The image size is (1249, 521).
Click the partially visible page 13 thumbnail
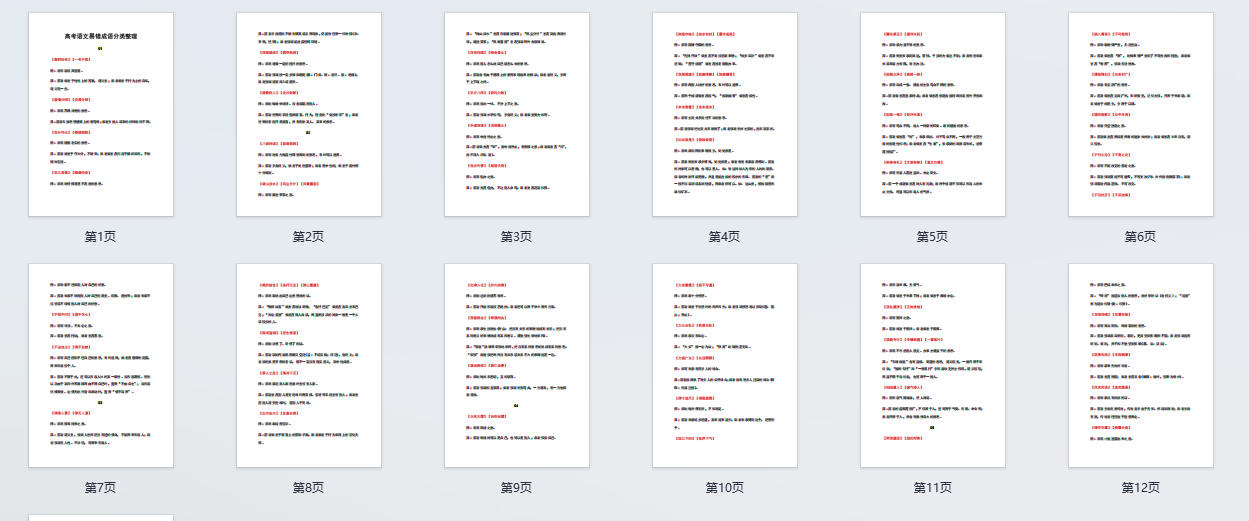pyautogui.click(x=100, y=517)
